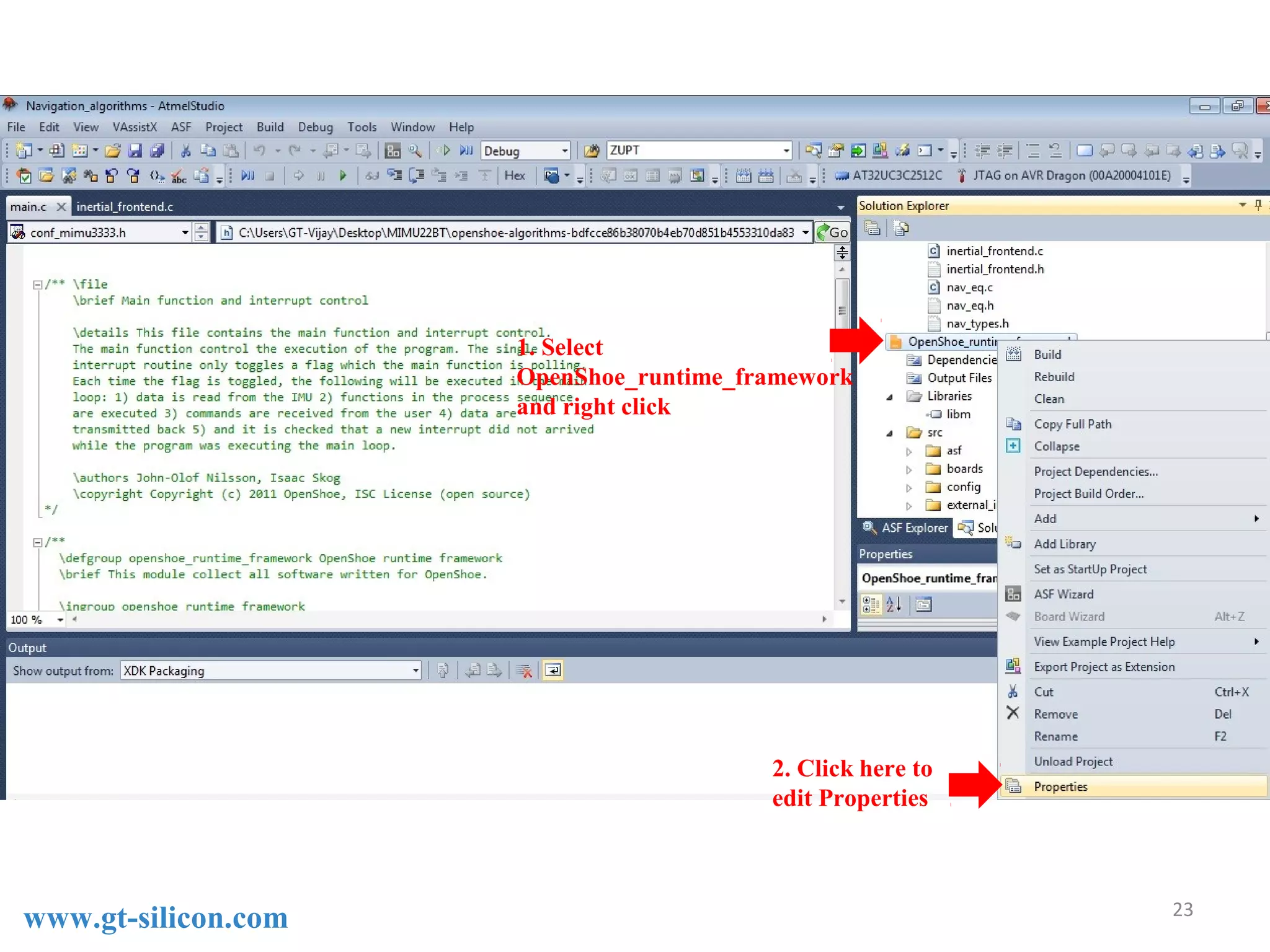Screen dimensions: 1270x952
Task: Click the Redo arrow icon
Action: click(x=295, y=151)
